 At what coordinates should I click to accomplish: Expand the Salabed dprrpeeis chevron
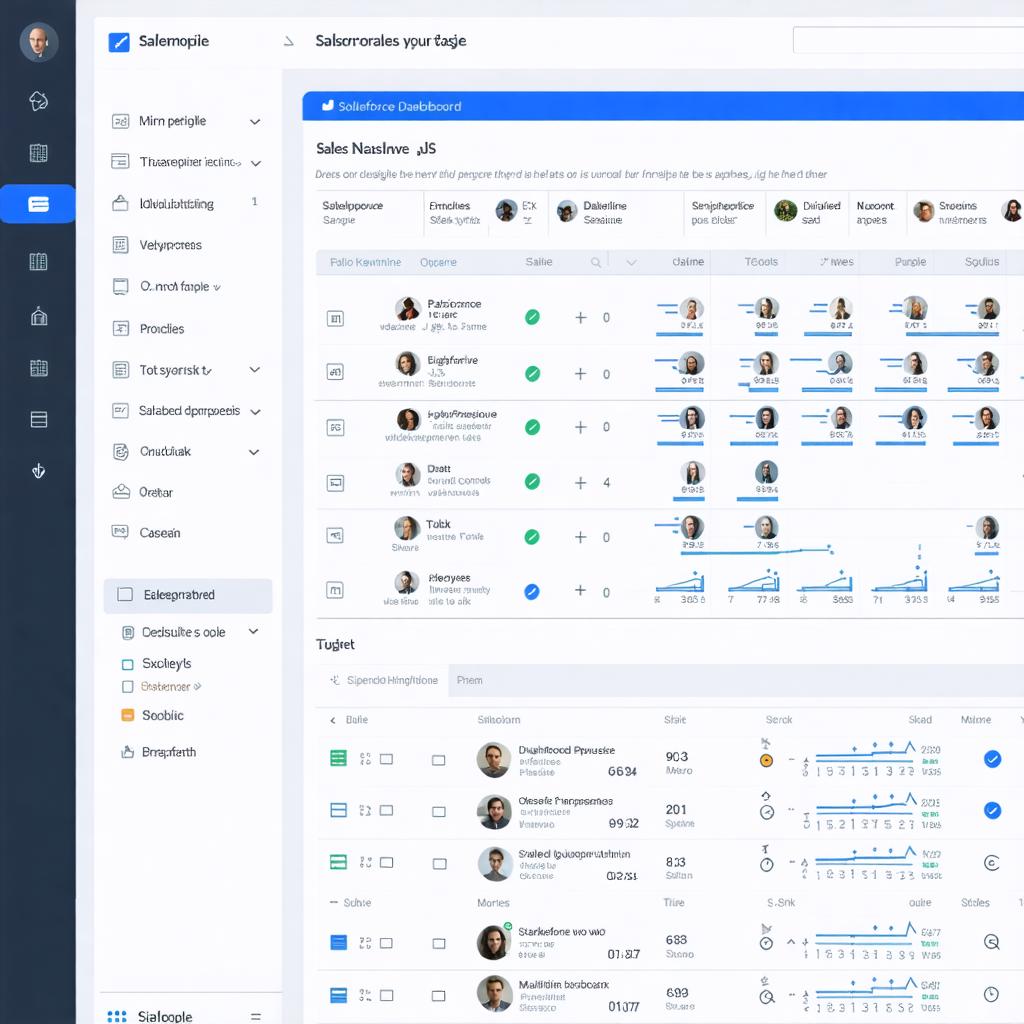coord(255,411)
